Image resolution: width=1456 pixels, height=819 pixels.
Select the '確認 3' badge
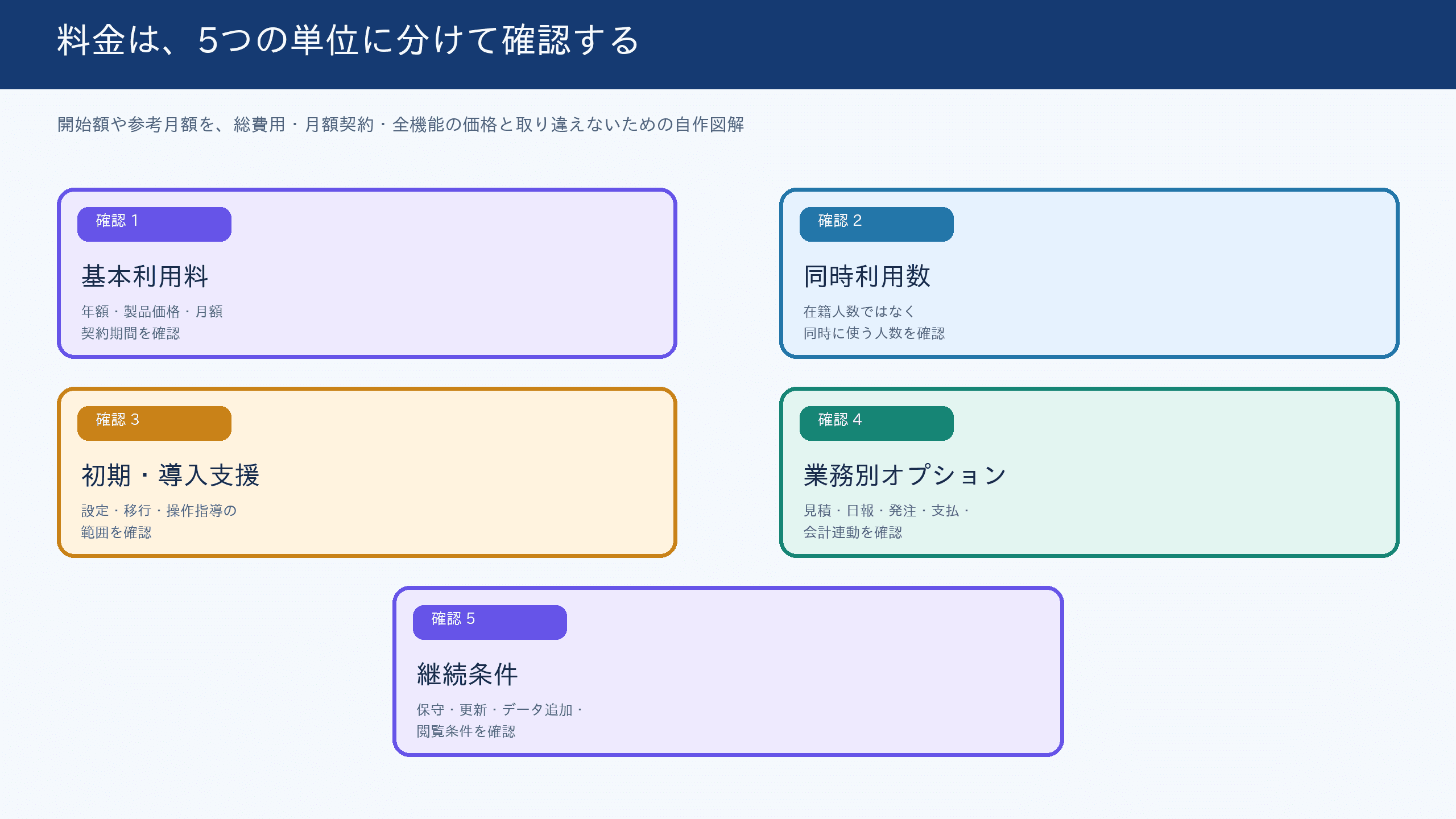pos(154,423)
